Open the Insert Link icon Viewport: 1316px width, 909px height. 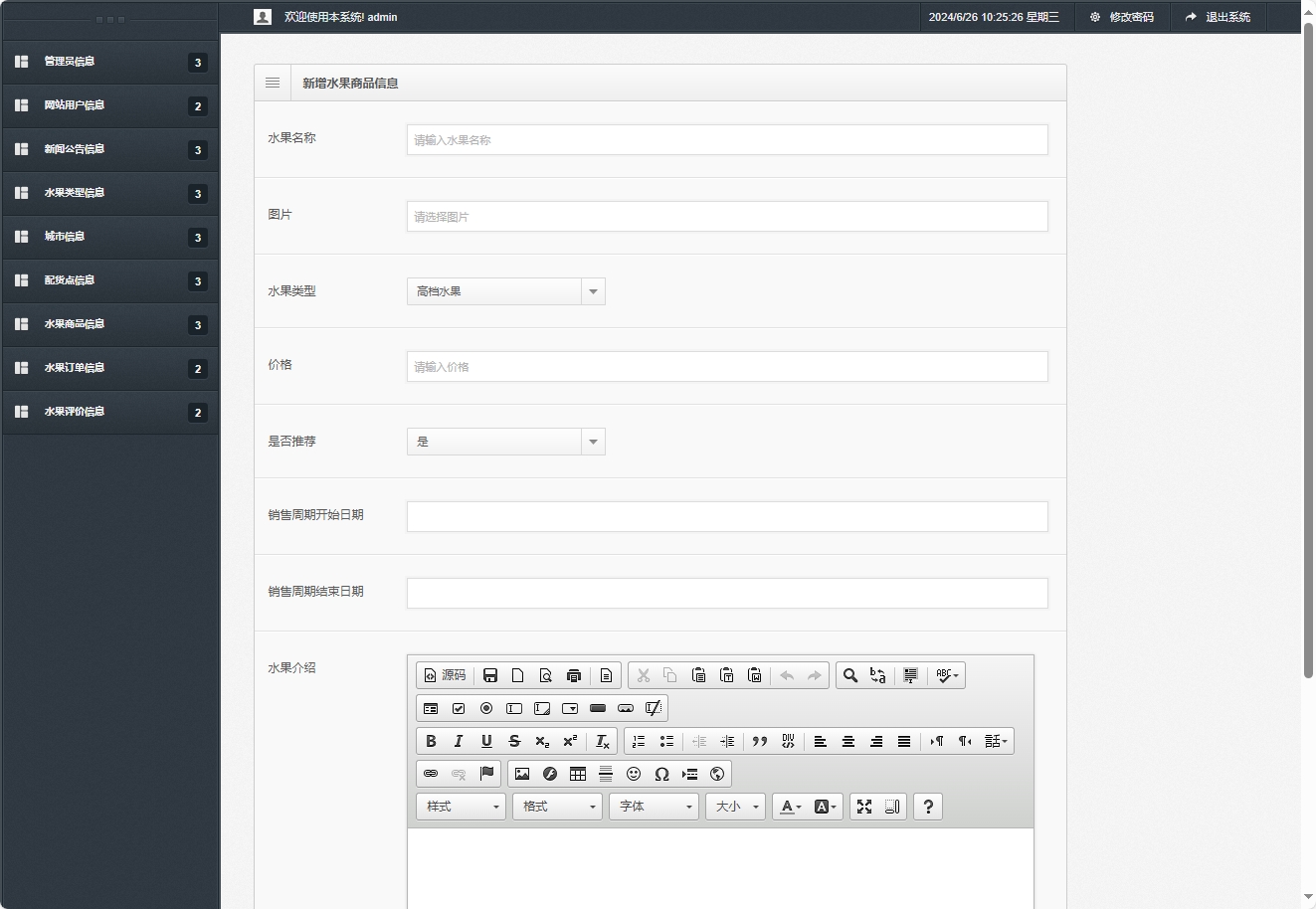click(x=431, y=774)
